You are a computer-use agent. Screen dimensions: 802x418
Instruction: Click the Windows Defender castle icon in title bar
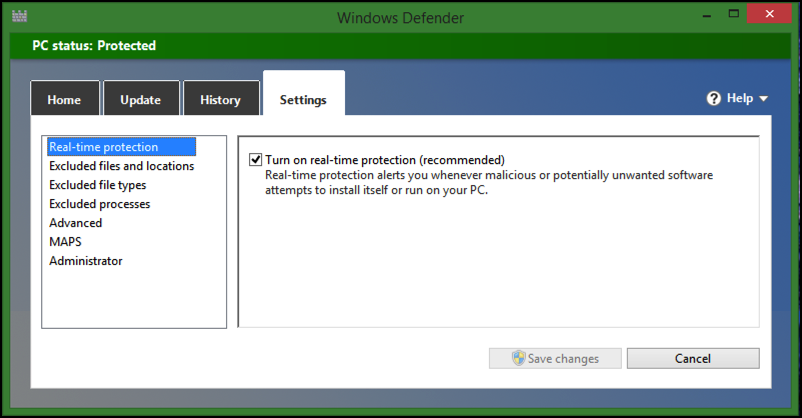(x=19, y=16)
